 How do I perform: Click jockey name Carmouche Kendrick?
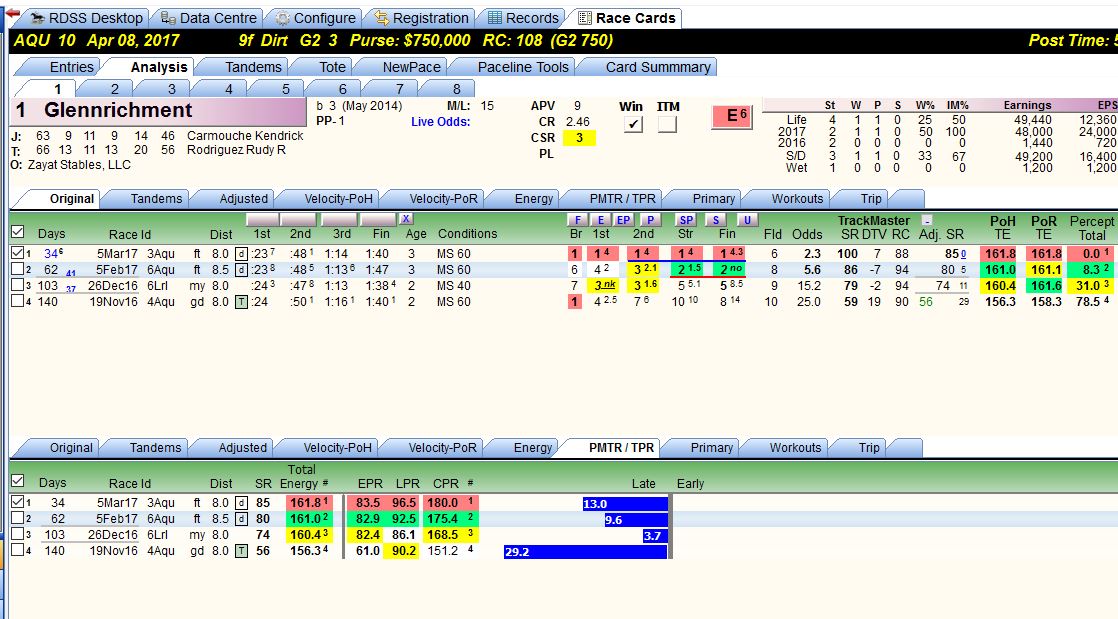click(245, 135)
